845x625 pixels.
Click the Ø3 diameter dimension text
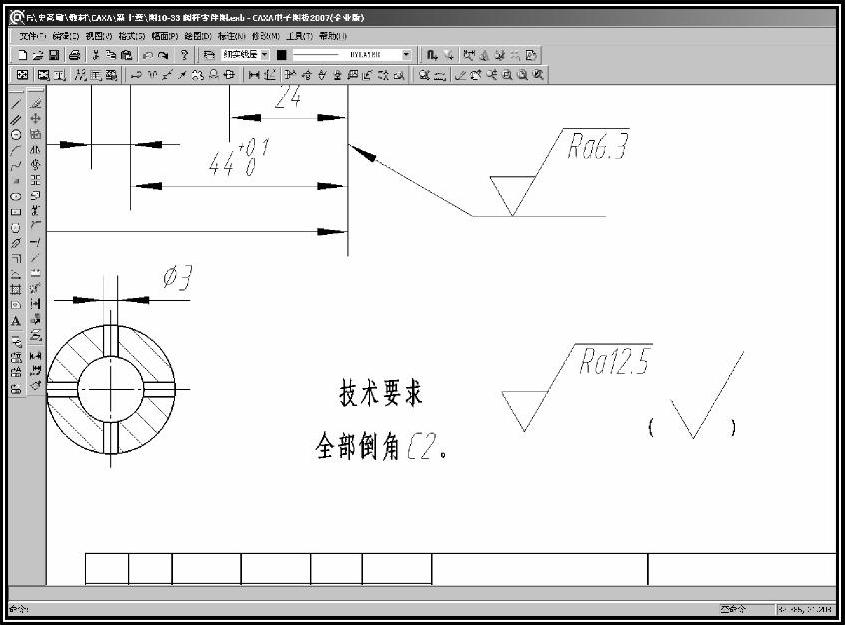pyautogui.click(x=177, y=277)
